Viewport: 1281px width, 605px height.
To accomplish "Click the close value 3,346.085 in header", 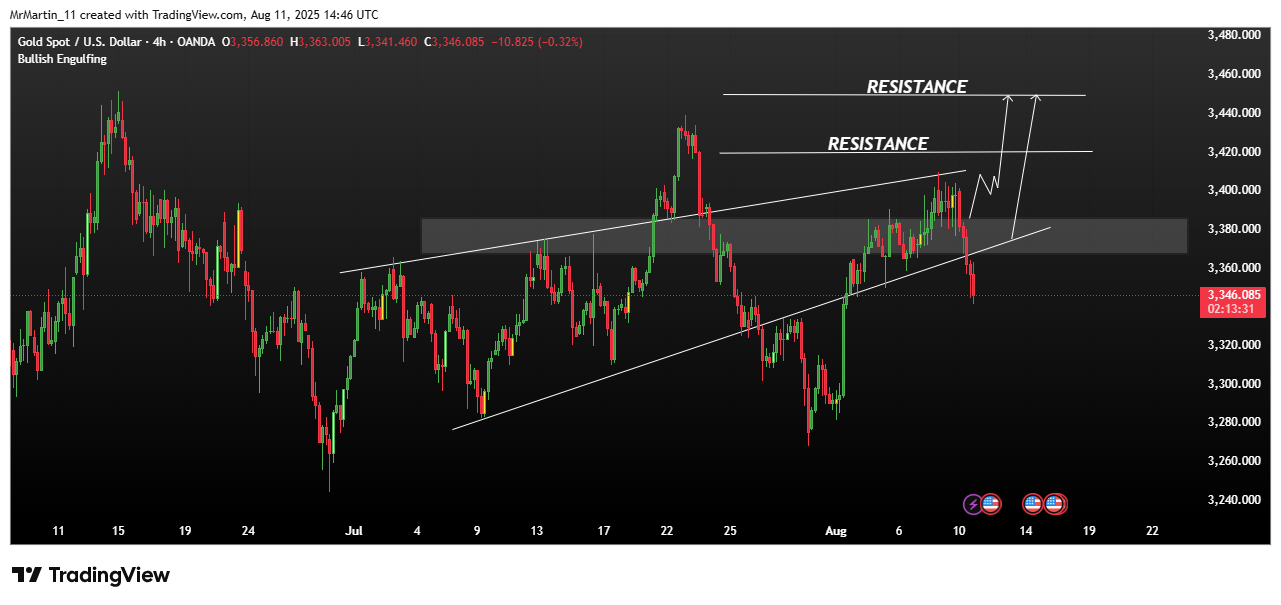I will click(x=457, y=42).
